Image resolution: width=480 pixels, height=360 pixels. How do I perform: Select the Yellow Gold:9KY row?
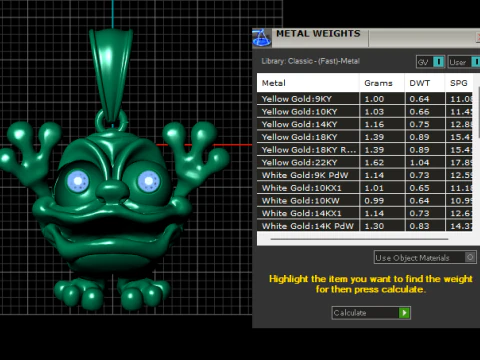pyautogui.click(x=365, y=99)
